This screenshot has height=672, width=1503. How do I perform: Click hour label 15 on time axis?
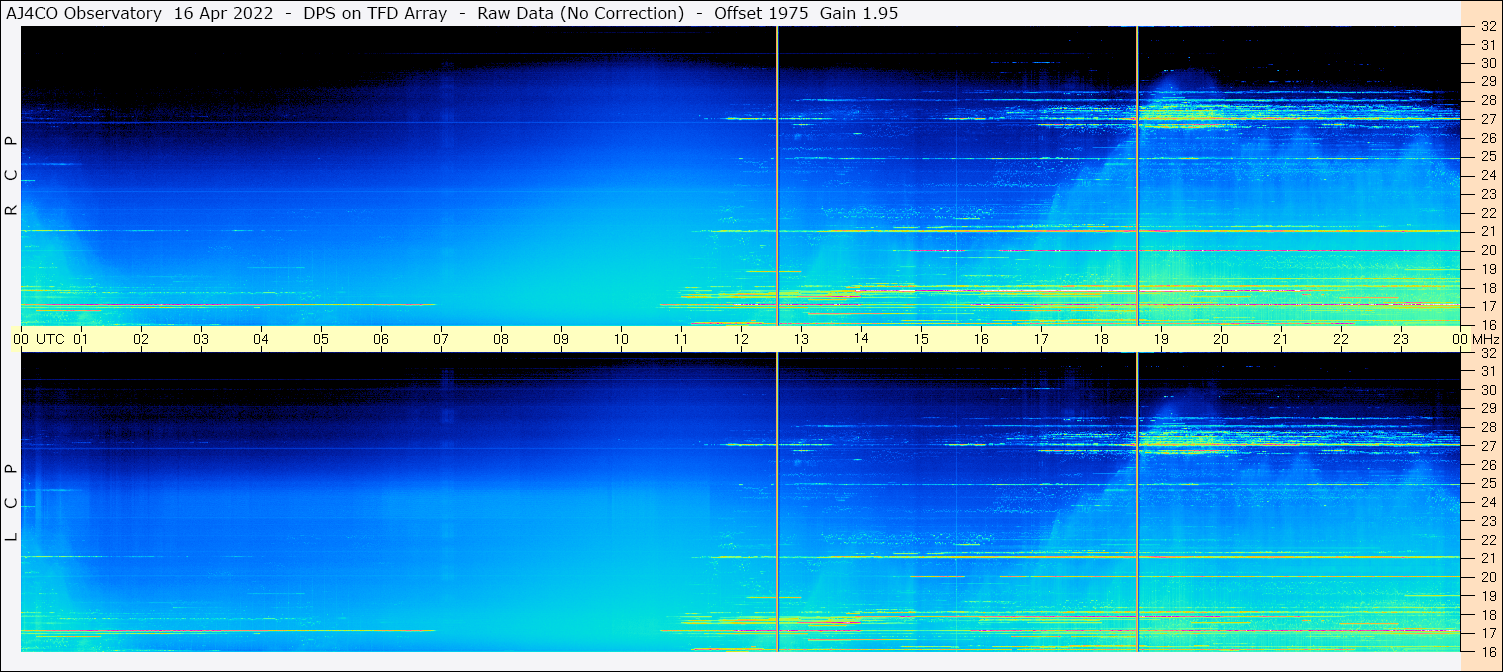921,339
